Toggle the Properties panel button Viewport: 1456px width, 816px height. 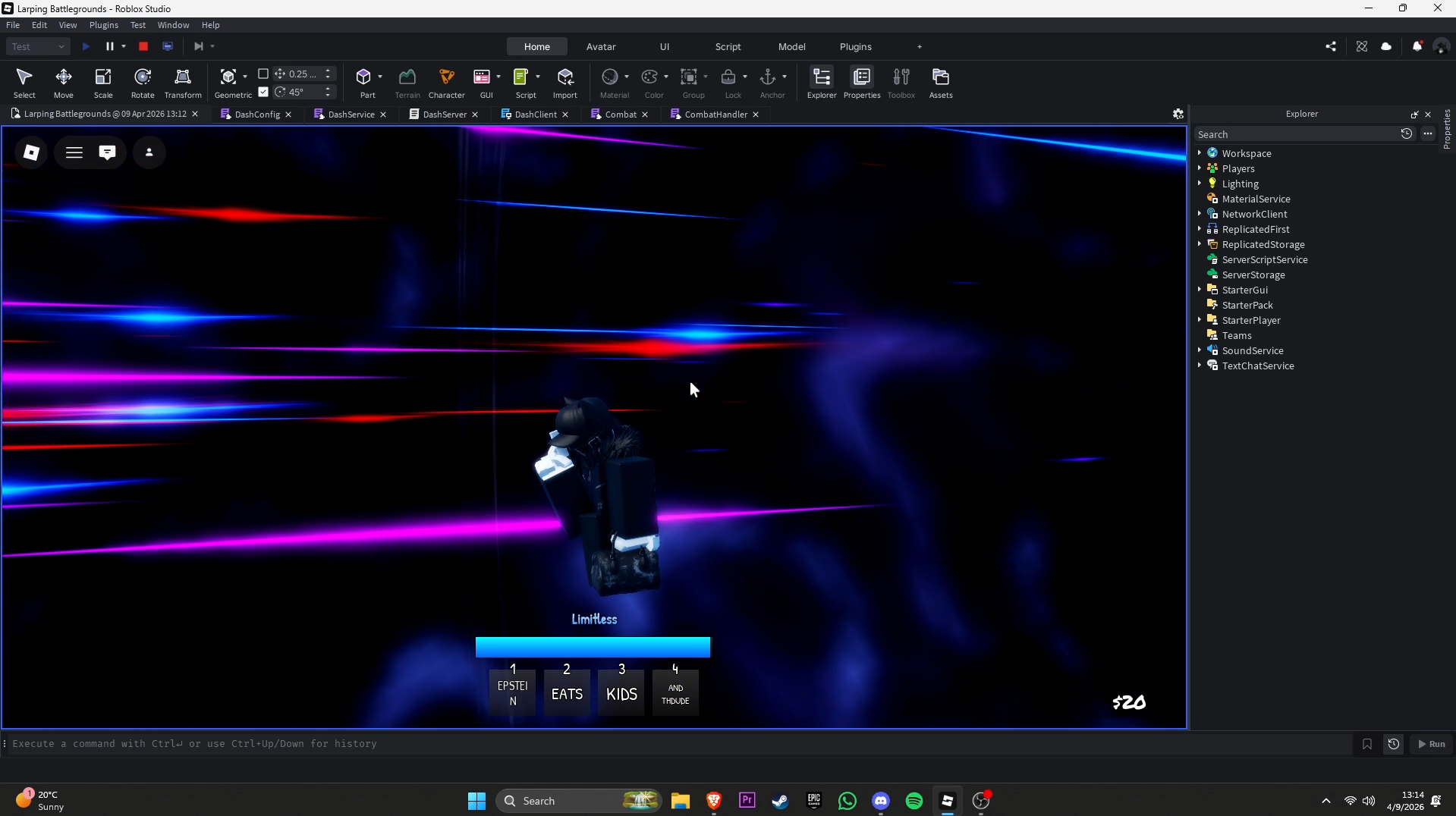[x=862, y=83]
